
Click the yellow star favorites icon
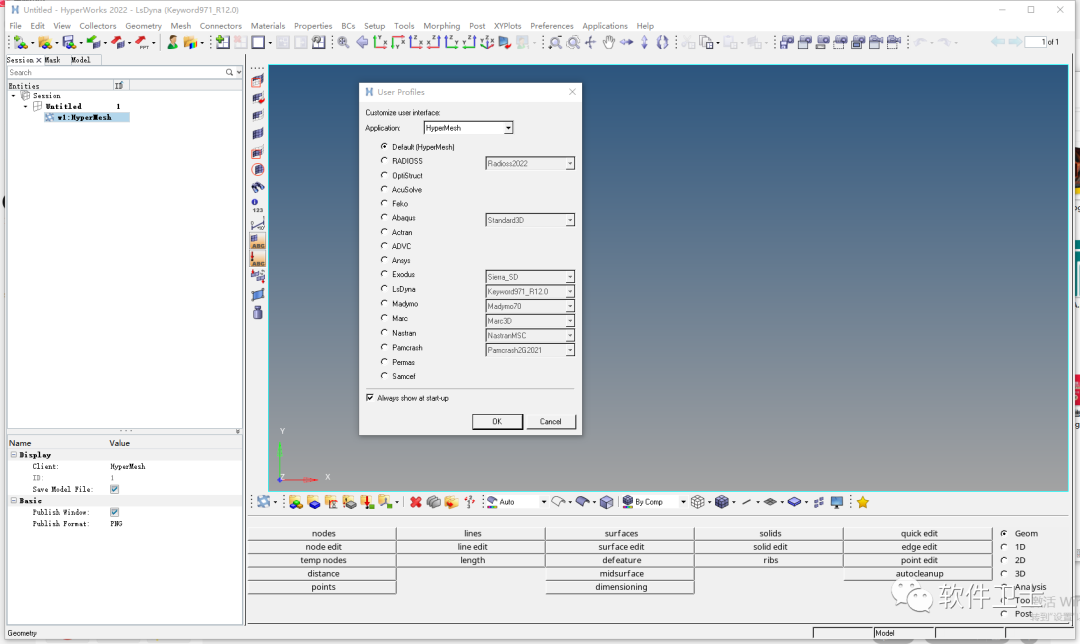pyautogui.click(x=862, y=502)
